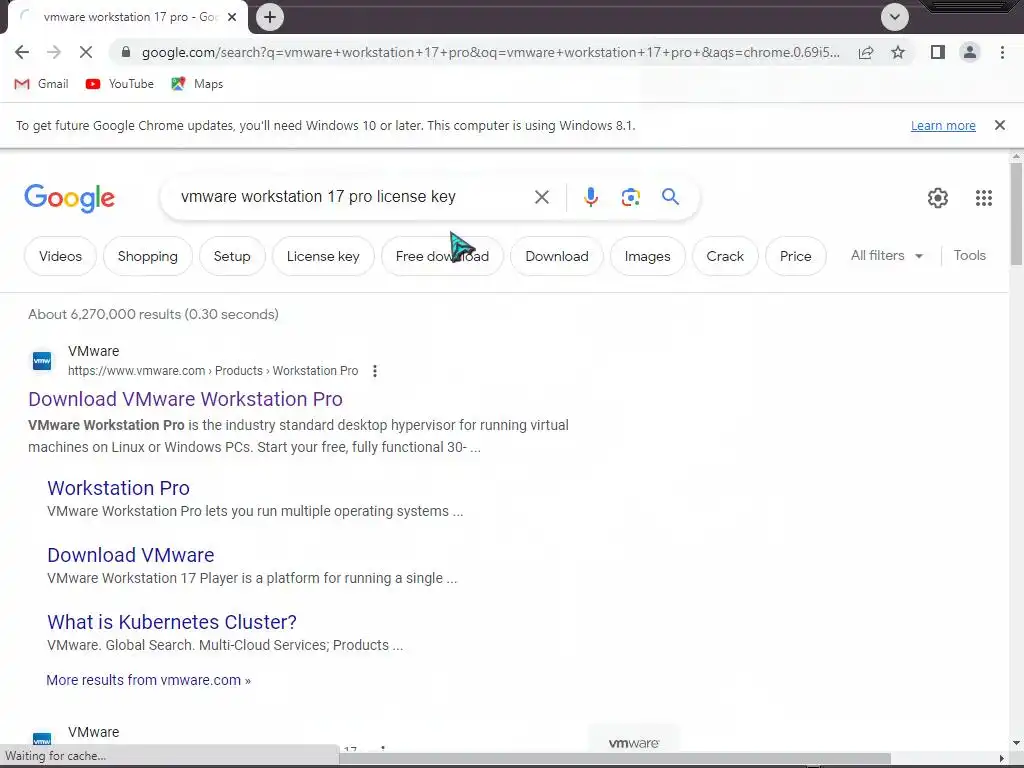Submit search with magnifying glass icon

tap(670, 197)
